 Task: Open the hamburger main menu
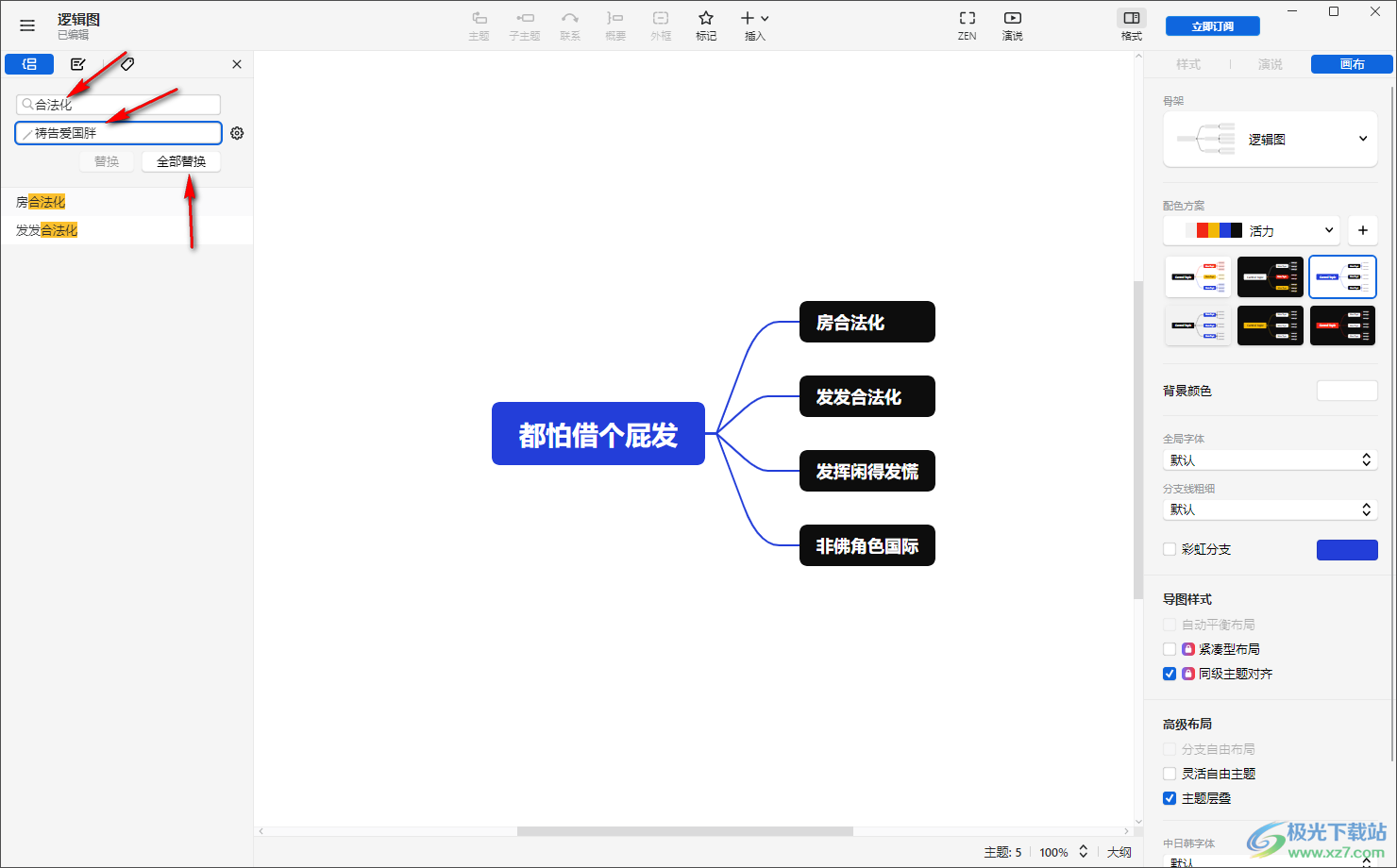tap(27, 25)
